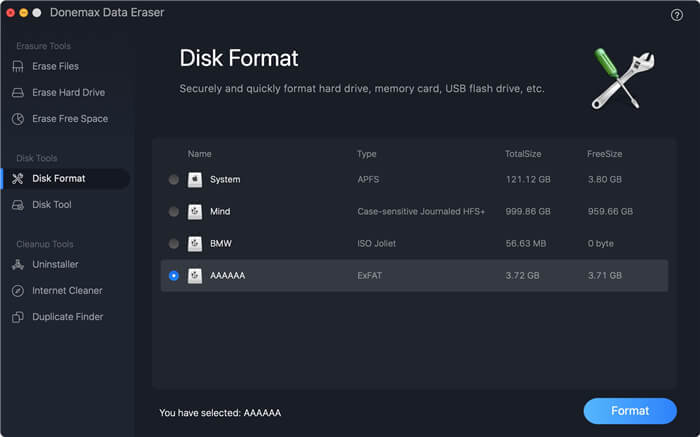Image resolution: width=700 pixels, height=437 pixels.
Task: Go to Disk Tool section
Action: pyautogui.click(x=52, y=205)
